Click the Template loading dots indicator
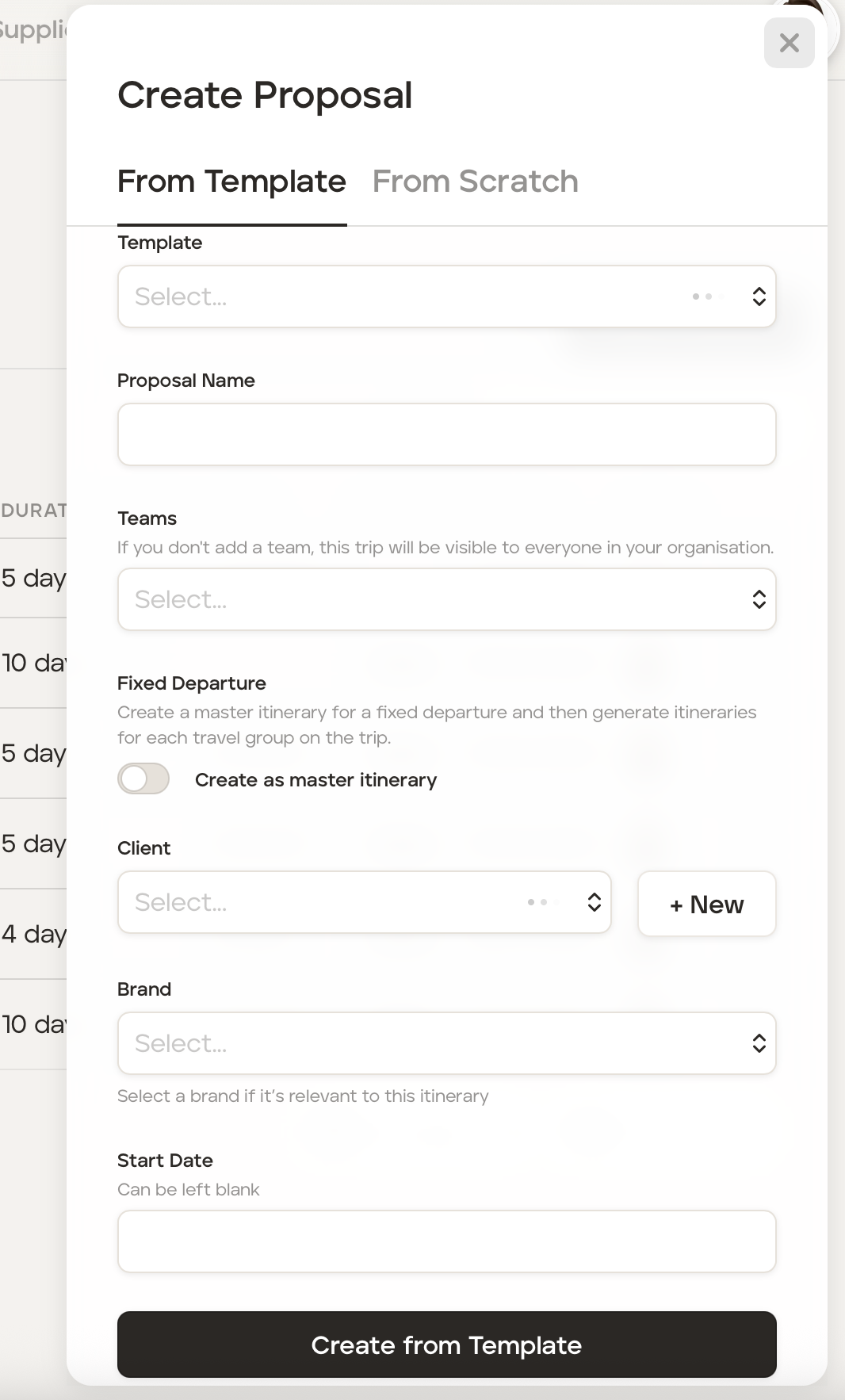This screenshot has height=1400, width=845. 702,296
